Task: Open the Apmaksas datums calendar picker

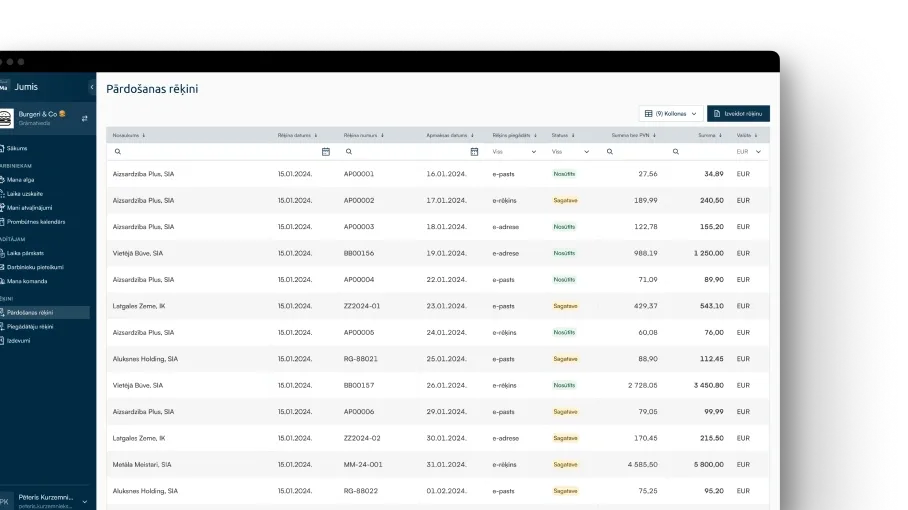Action: (x=474, y=152)
